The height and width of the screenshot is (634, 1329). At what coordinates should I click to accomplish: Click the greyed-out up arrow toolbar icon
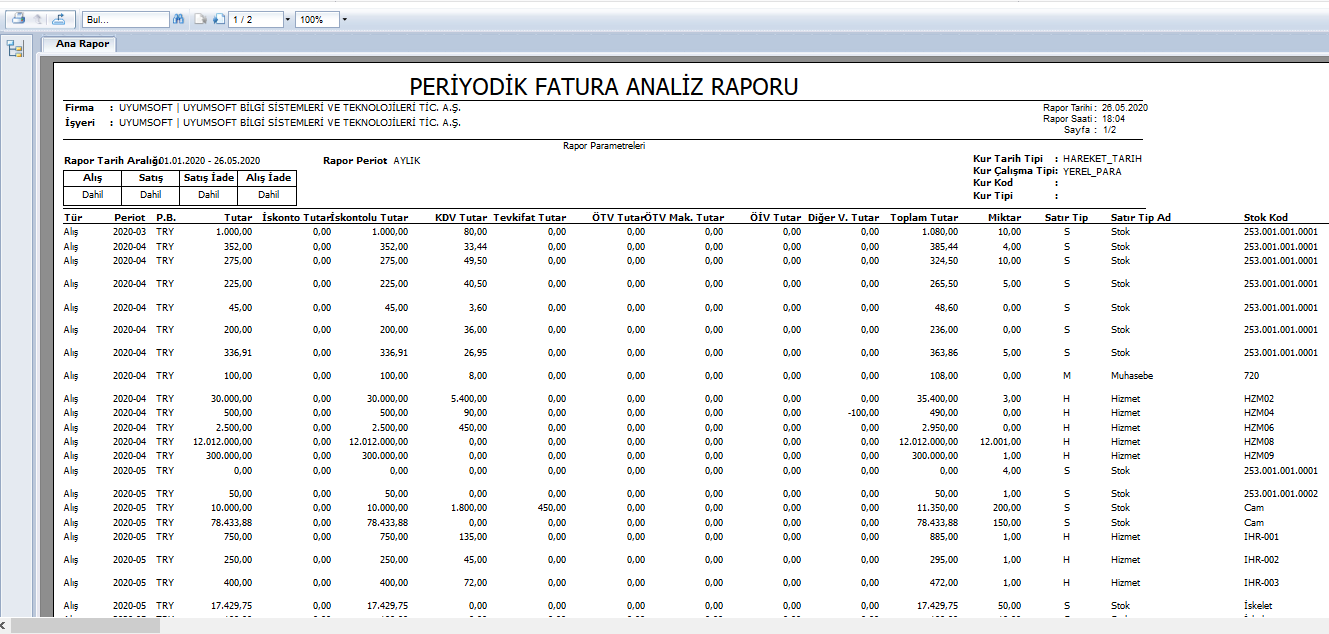tap(38, 19)
